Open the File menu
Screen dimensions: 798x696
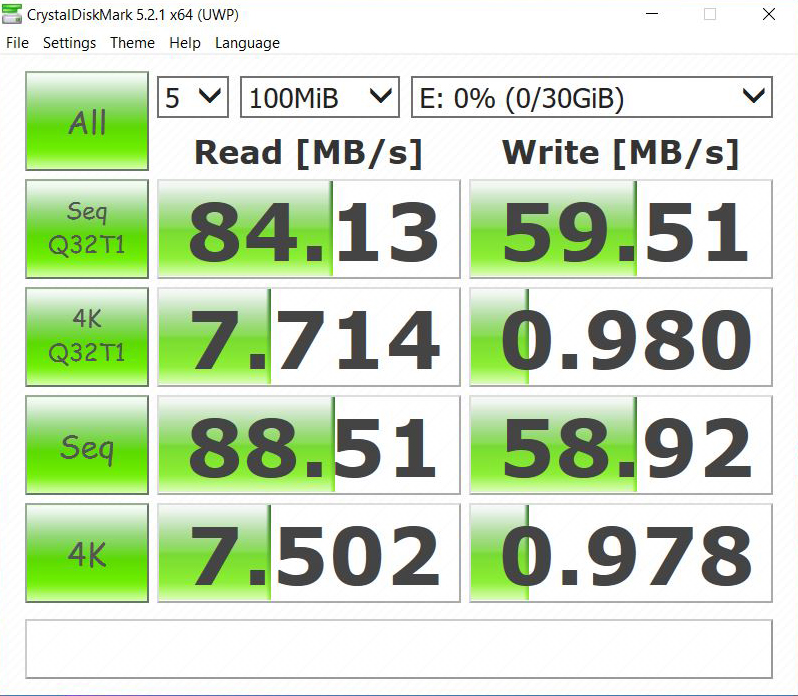click(x=18, y=43)
